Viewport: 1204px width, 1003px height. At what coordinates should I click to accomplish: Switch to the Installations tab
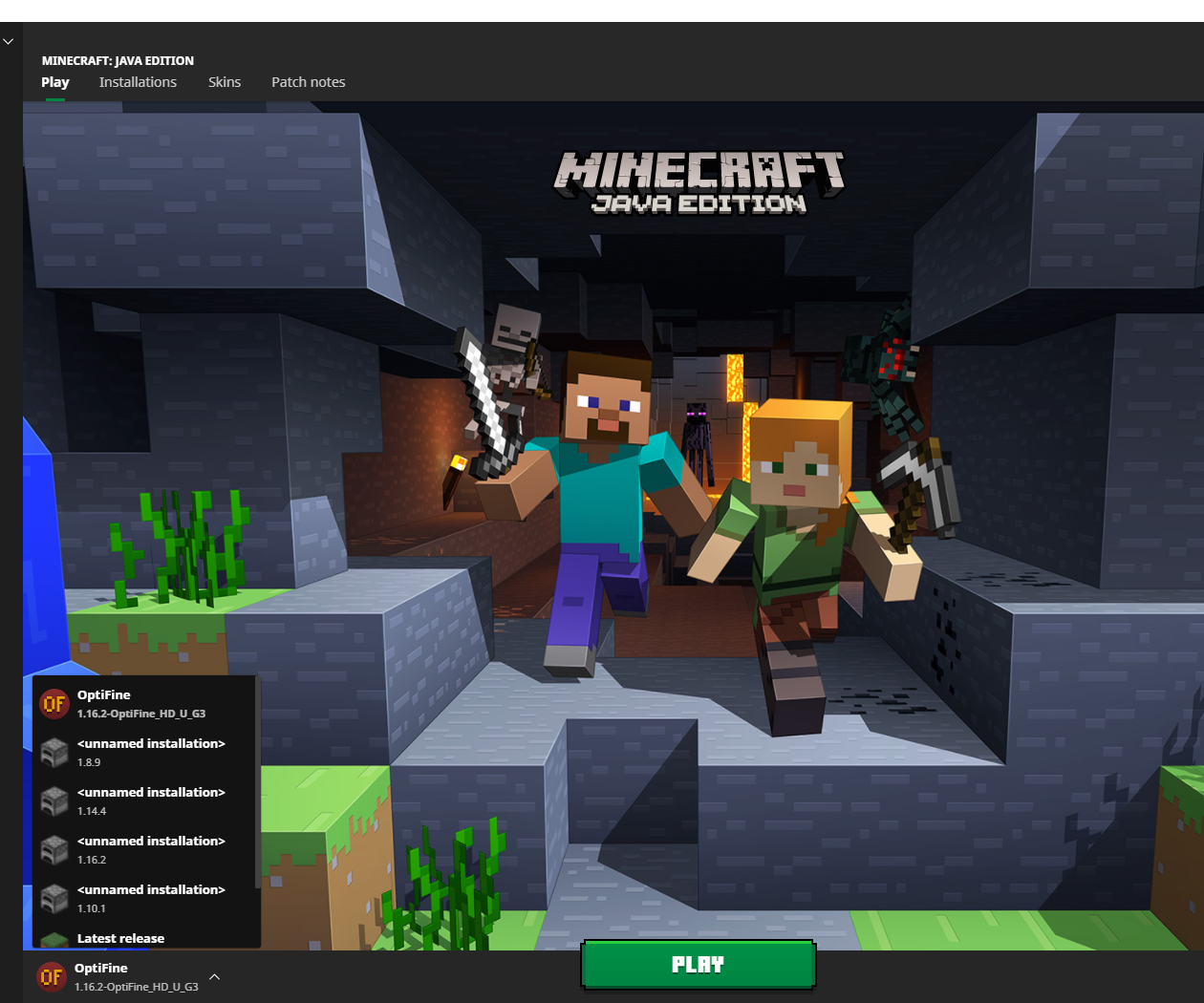click(x=138, y=82)
